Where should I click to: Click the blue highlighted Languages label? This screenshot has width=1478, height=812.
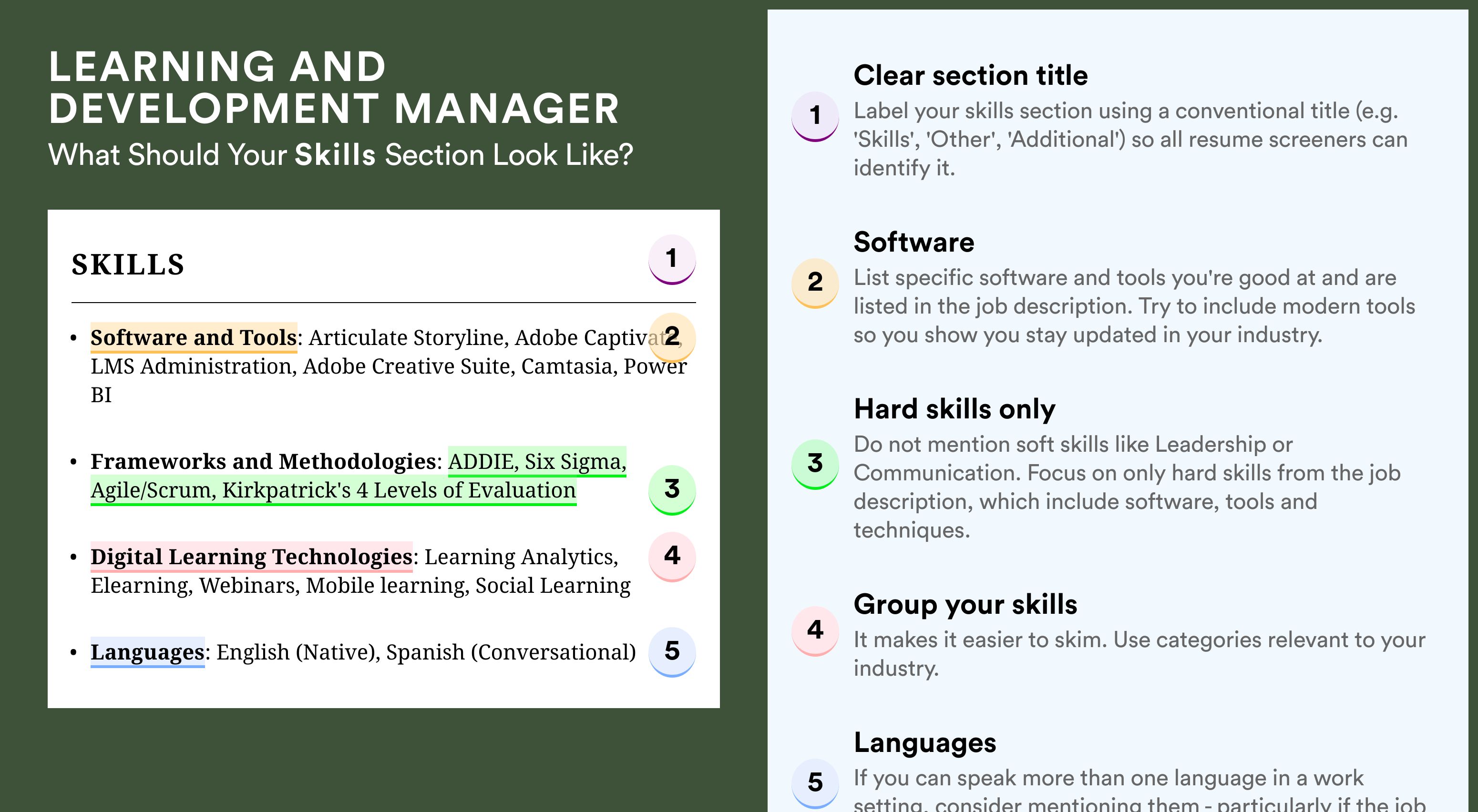[147, 652]
